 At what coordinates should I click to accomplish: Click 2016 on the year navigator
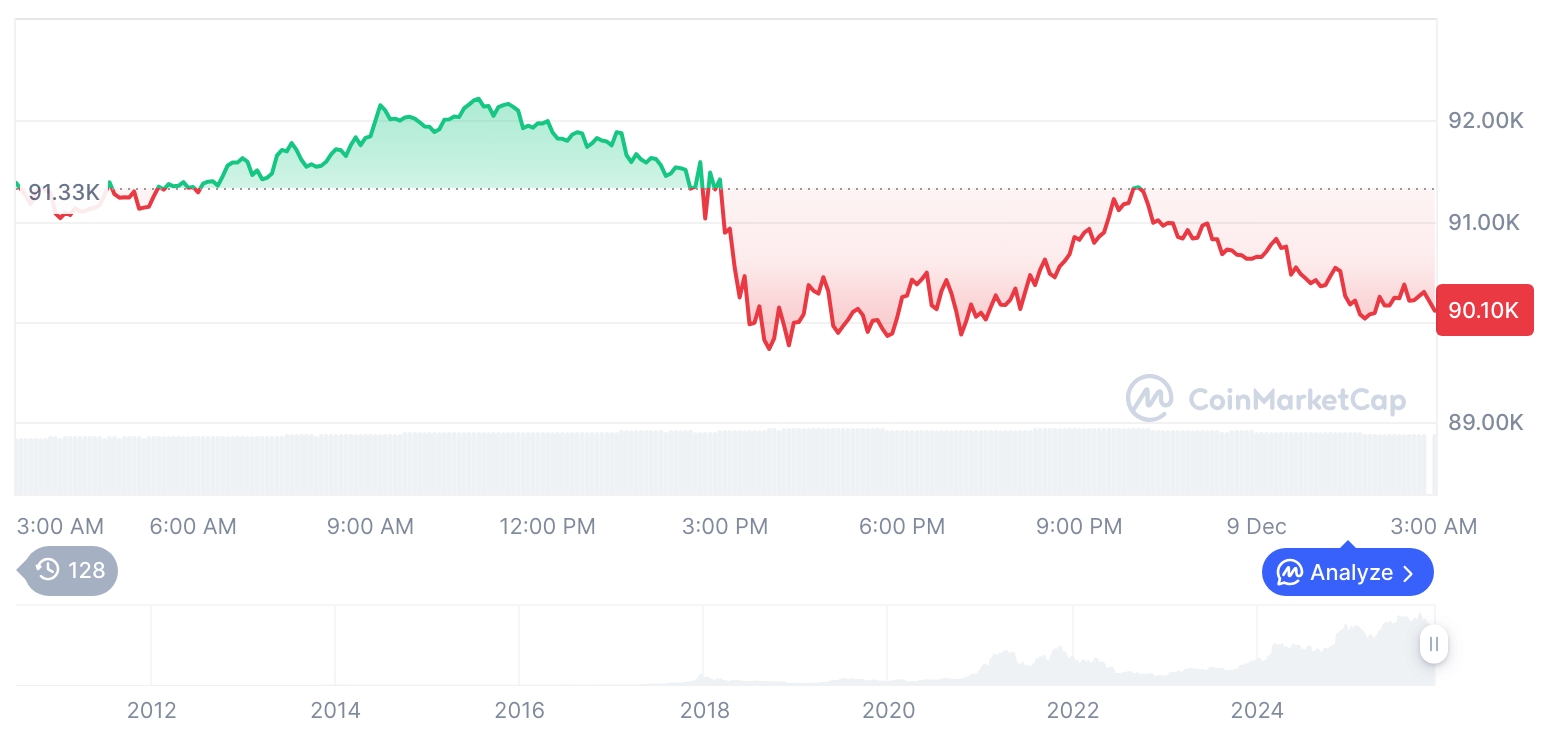(519, 710)
